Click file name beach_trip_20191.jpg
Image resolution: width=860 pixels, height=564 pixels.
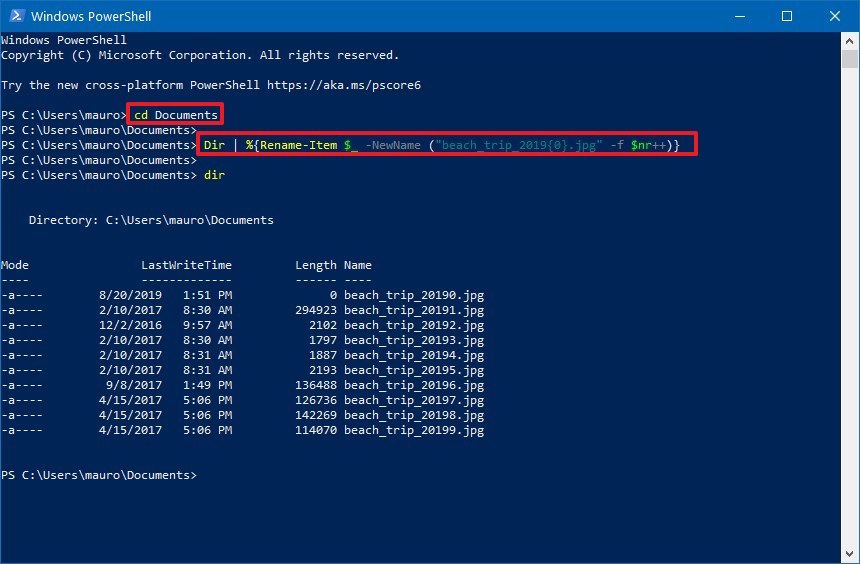click(414, 310)
